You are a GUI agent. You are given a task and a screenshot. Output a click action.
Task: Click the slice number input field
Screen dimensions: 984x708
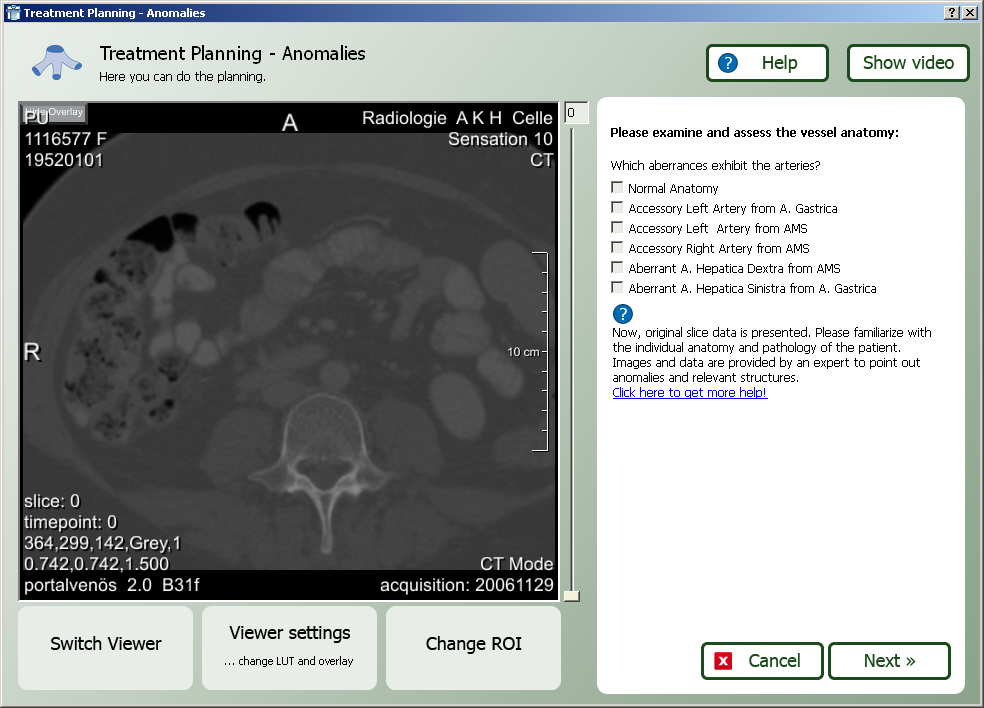click(573, 113)
